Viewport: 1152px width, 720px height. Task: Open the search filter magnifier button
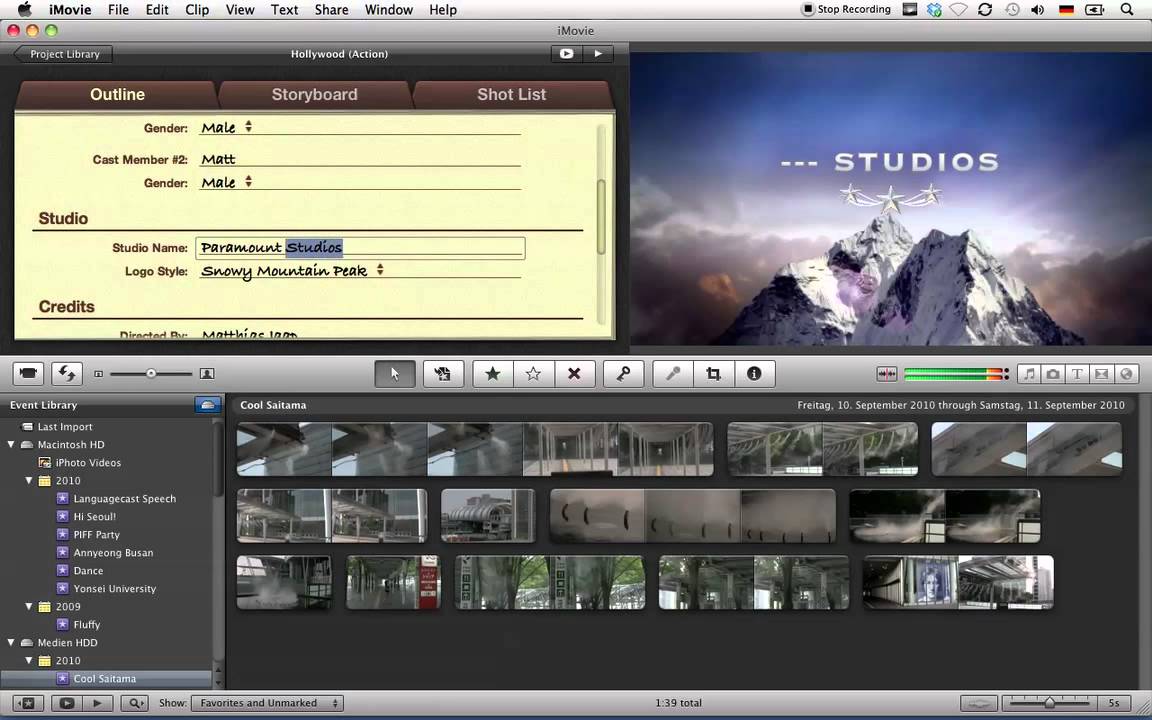coord(134,703)
